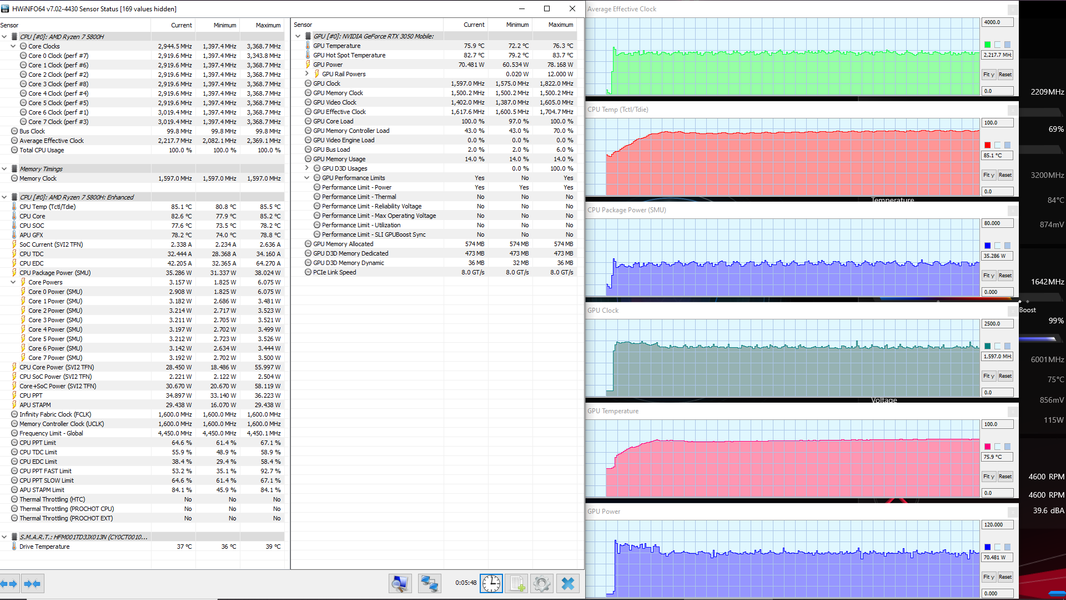
Task: Collapse the Core Clocks tree node
Action: coord(13,46)
